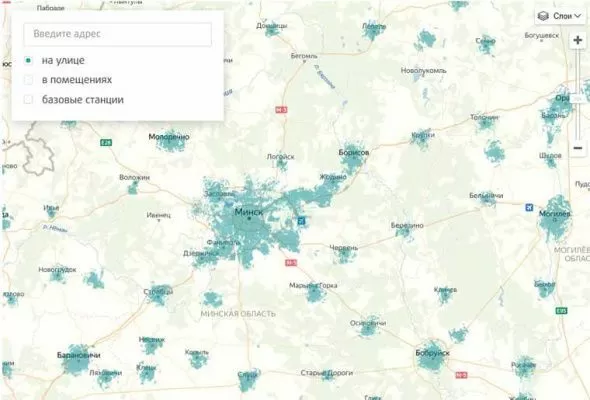
Task: Click the map zoom slider track
Action: click(578, 94)
